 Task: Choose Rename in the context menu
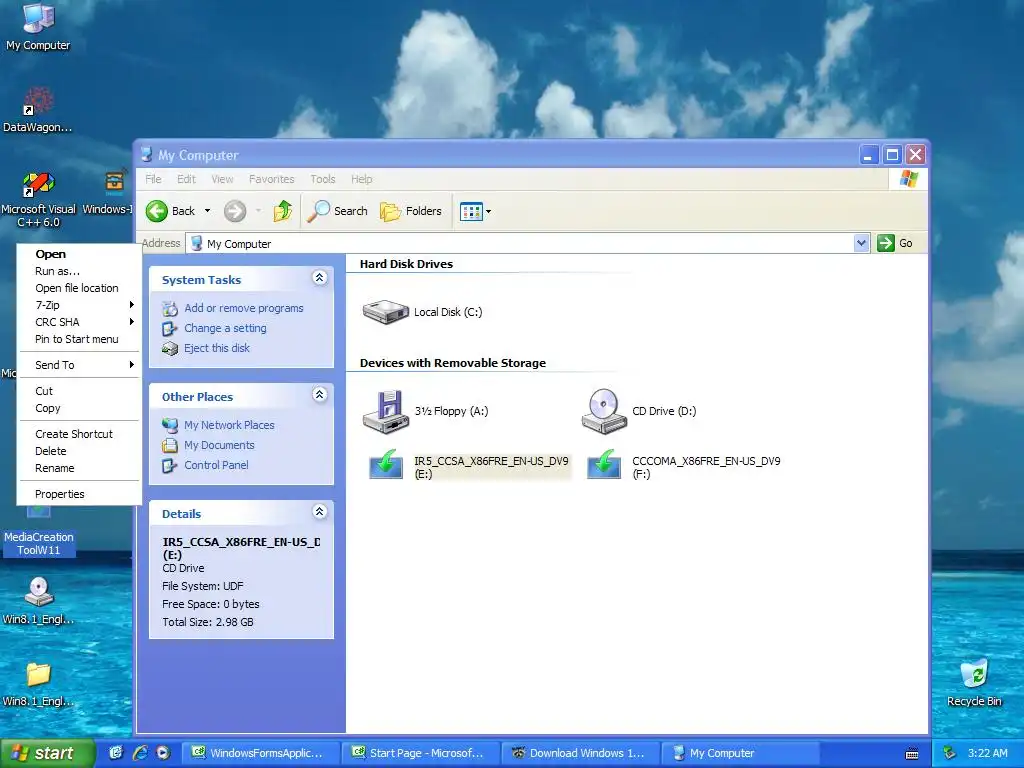pyautogui.click(x=78, y=468)
